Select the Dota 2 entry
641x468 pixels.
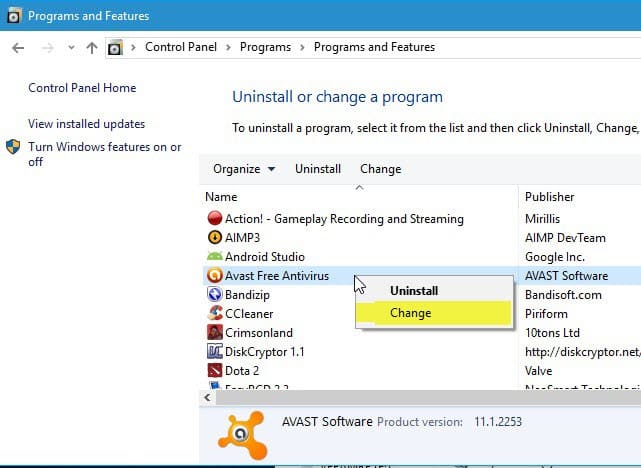pyautogui.click(x=242, y=371)
